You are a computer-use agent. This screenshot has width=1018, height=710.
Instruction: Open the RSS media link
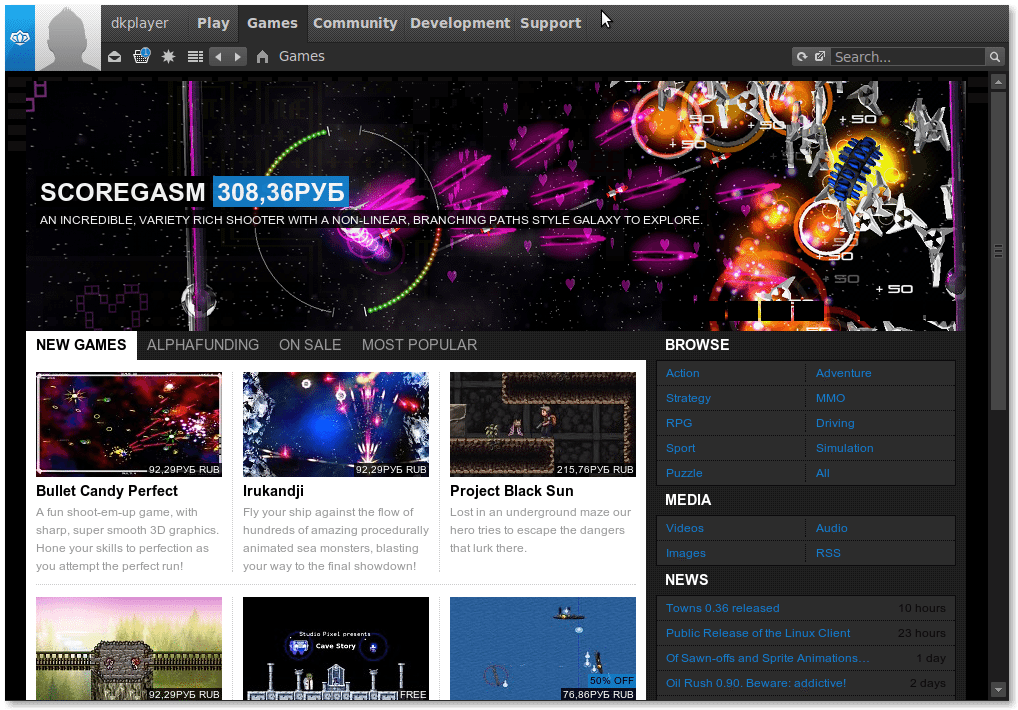(x=828, y=554)
